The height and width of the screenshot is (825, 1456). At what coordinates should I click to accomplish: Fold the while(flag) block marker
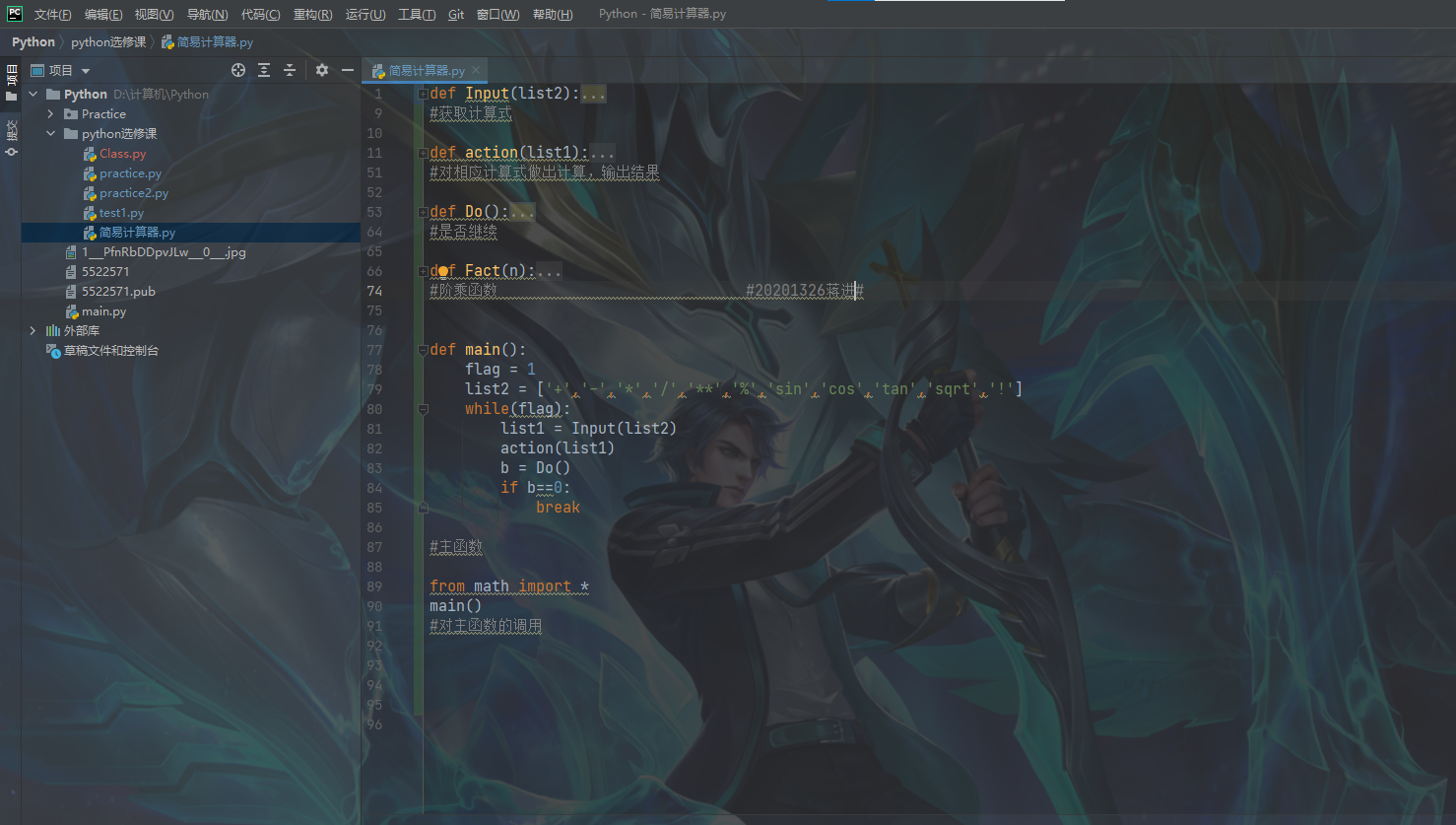(x=423, y=409)
